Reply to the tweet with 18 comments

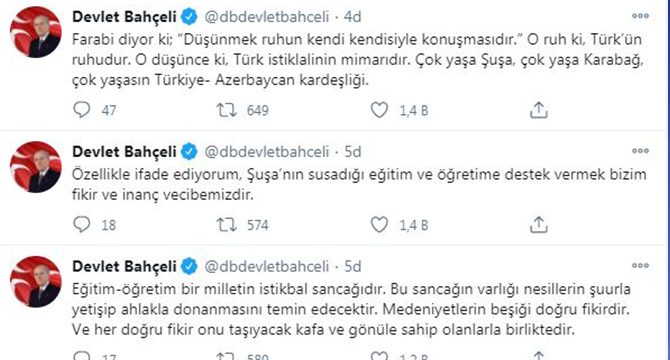point(82,224)
